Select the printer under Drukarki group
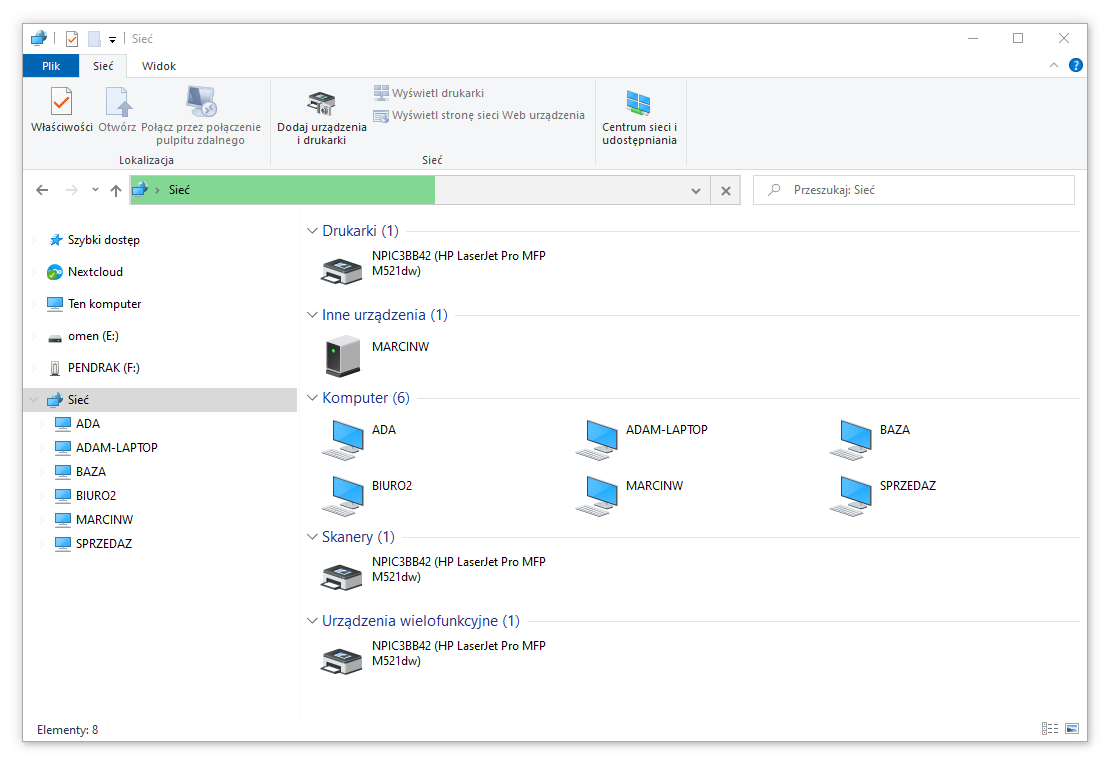 [342, 268]
